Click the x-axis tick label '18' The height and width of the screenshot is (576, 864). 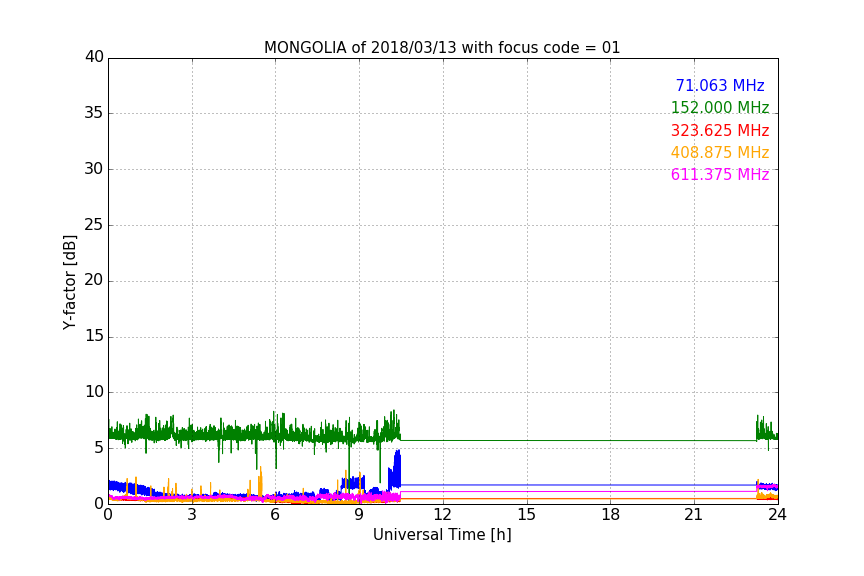click(610, 515)
